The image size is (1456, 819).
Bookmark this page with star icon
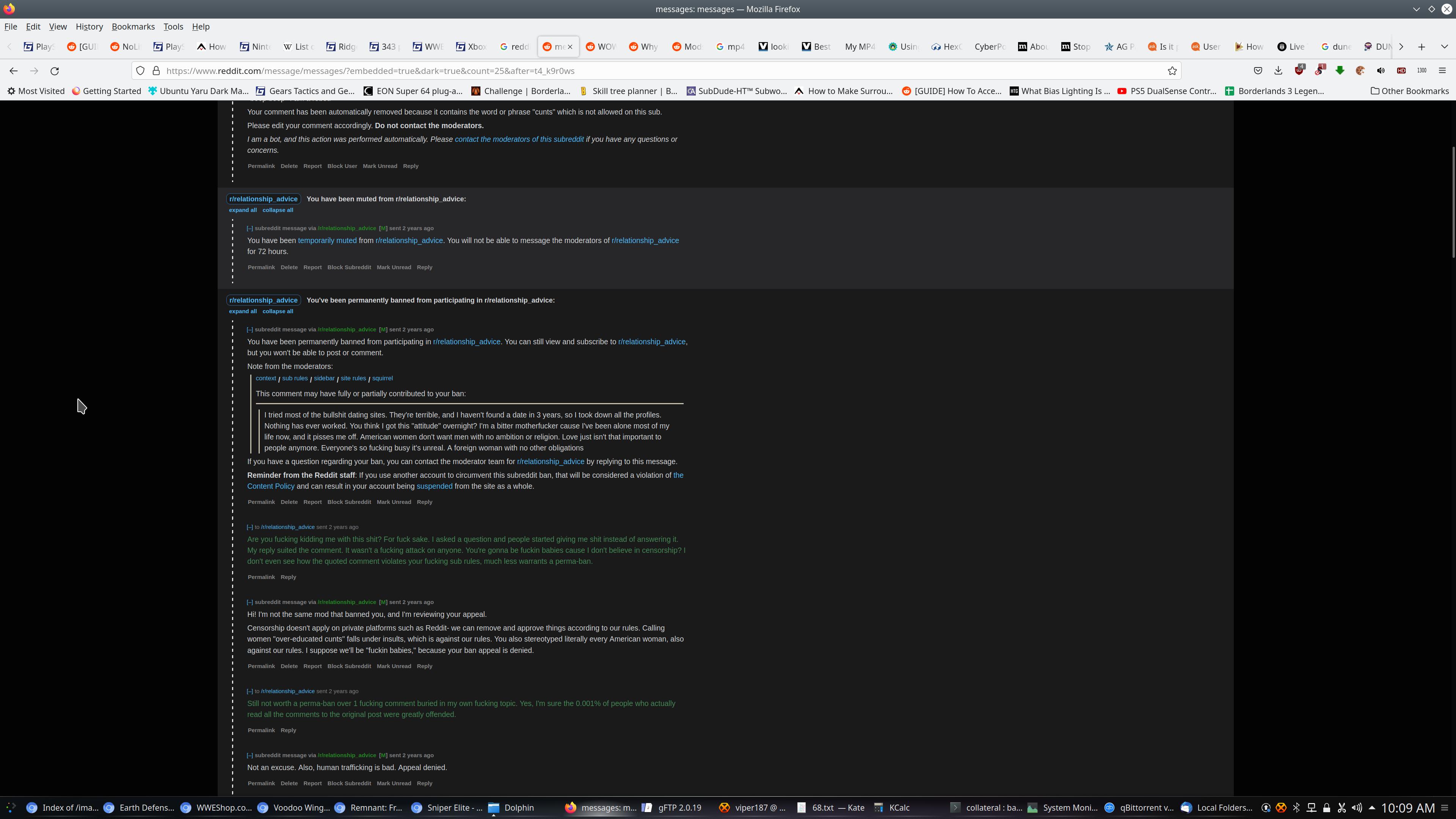click(x=1172, y=71)
